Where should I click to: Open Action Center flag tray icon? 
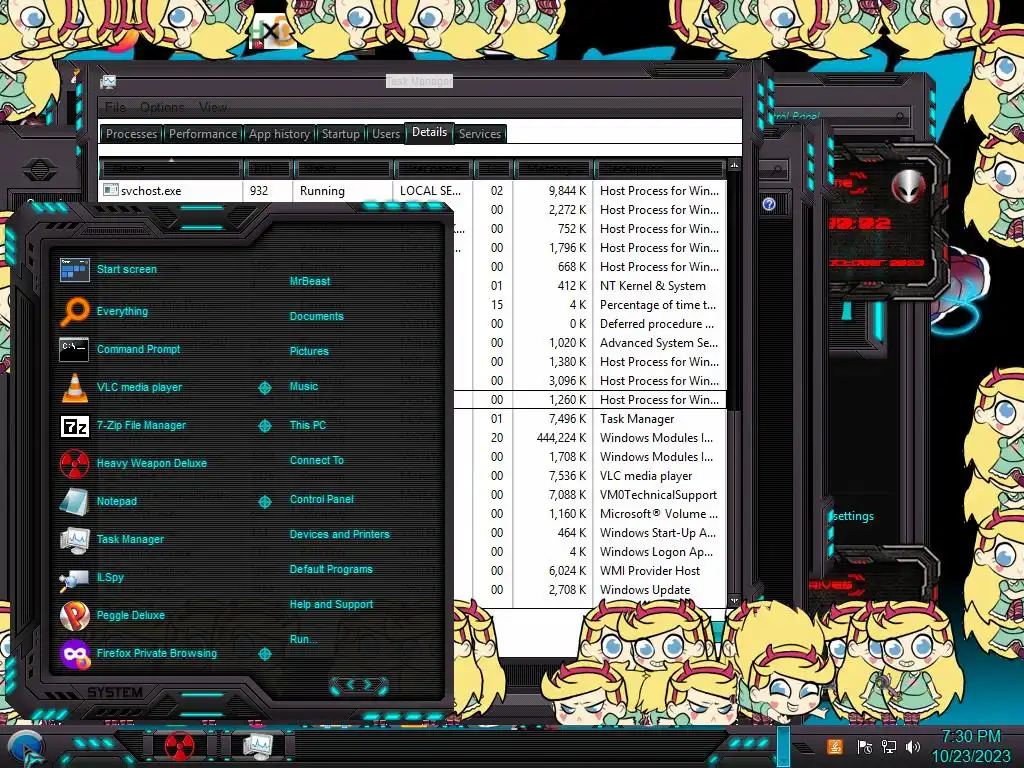point(865,746)
